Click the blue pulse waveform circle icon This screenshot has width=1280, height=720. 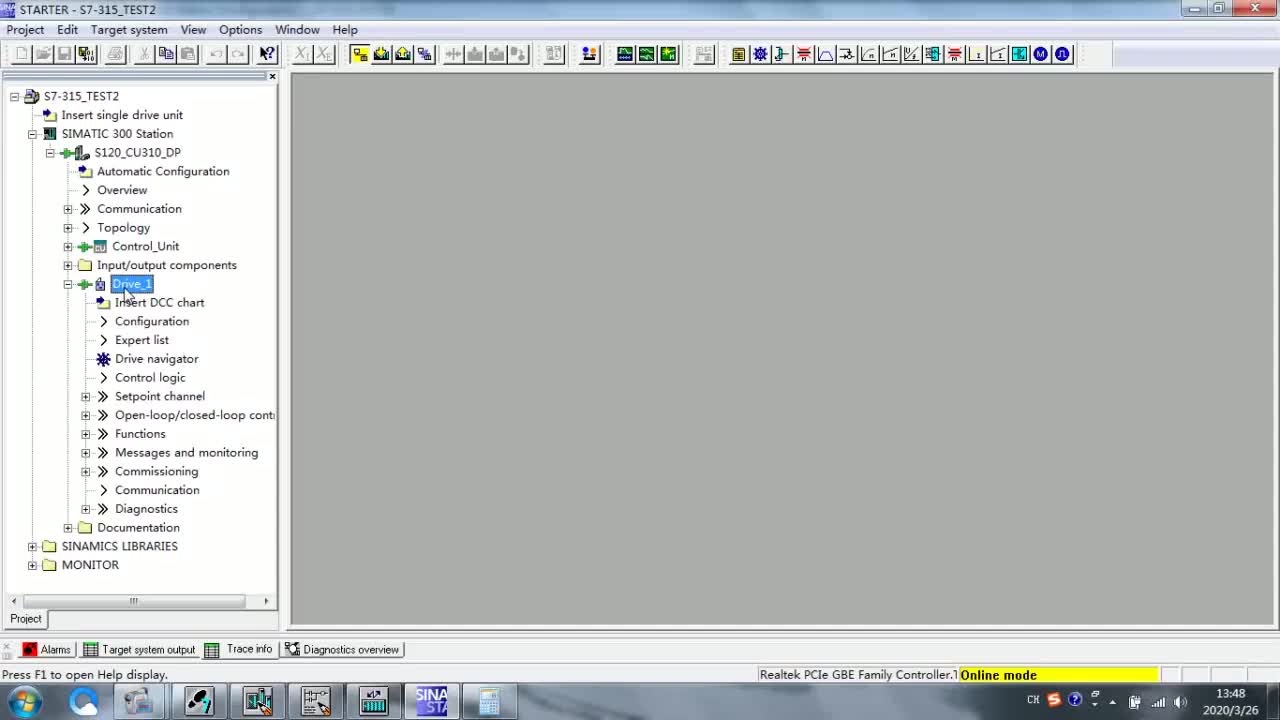[x=1062, y=54]
